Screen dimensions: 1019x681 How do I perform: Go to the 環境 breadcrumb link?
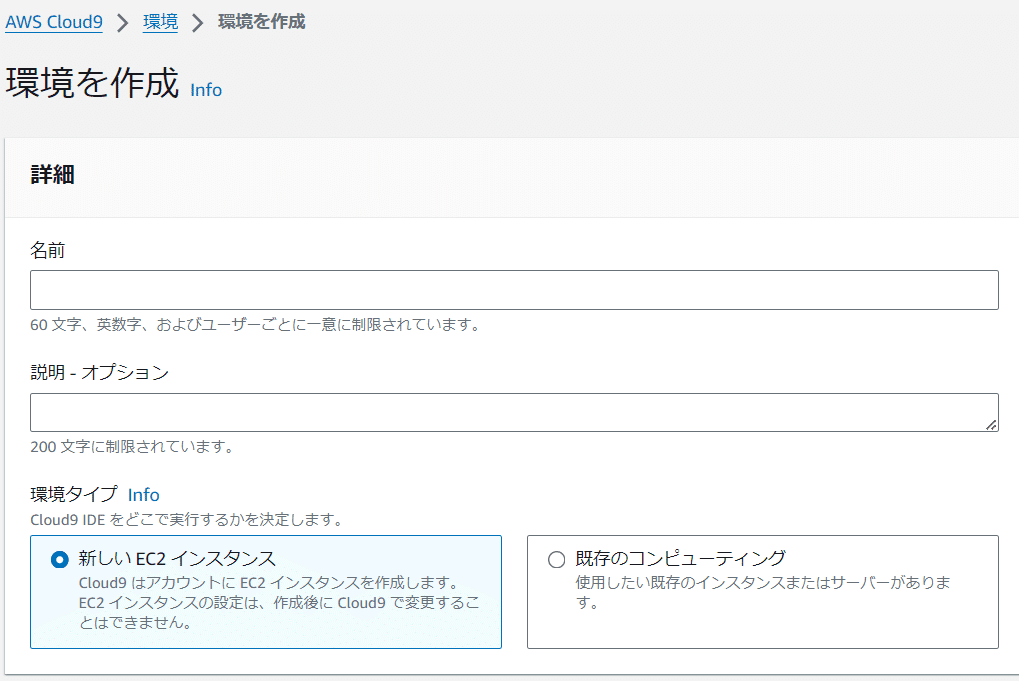click(161, 22)
